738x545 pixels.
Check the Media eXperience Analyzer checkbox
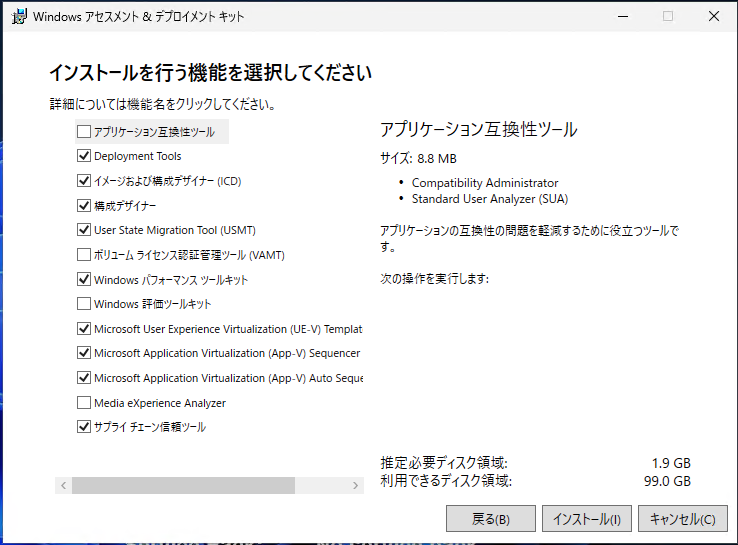coord(84,402)
